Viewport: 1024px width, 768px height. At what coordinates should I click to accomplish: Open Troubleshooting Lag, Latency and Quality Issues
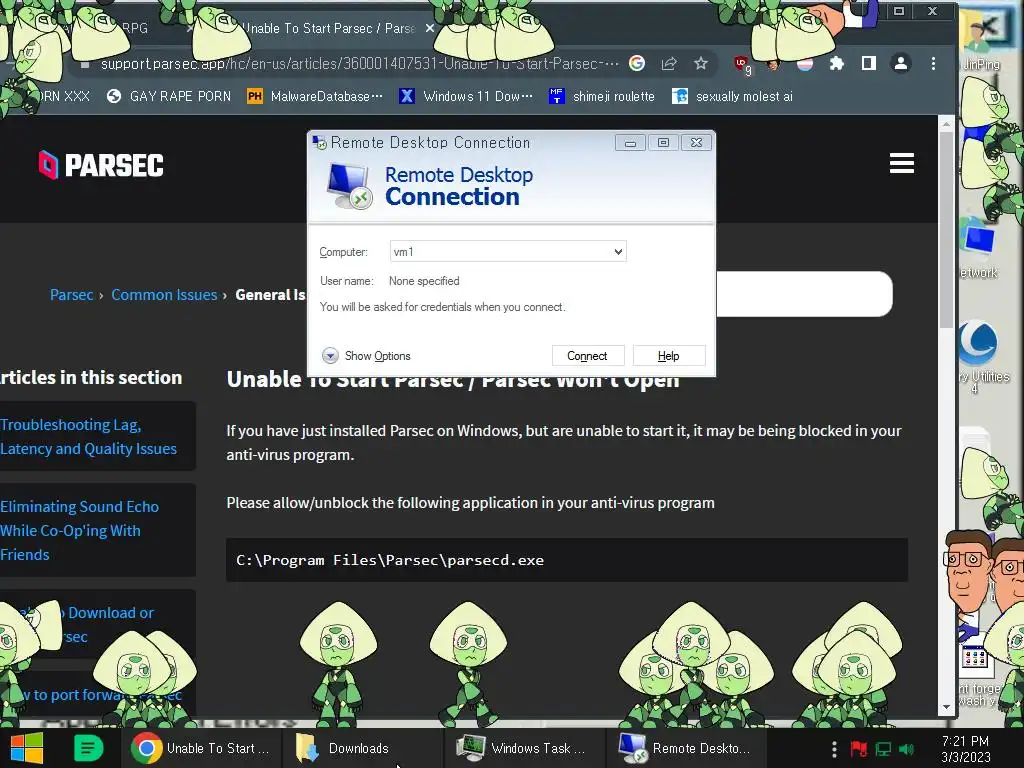coord(88,436)
